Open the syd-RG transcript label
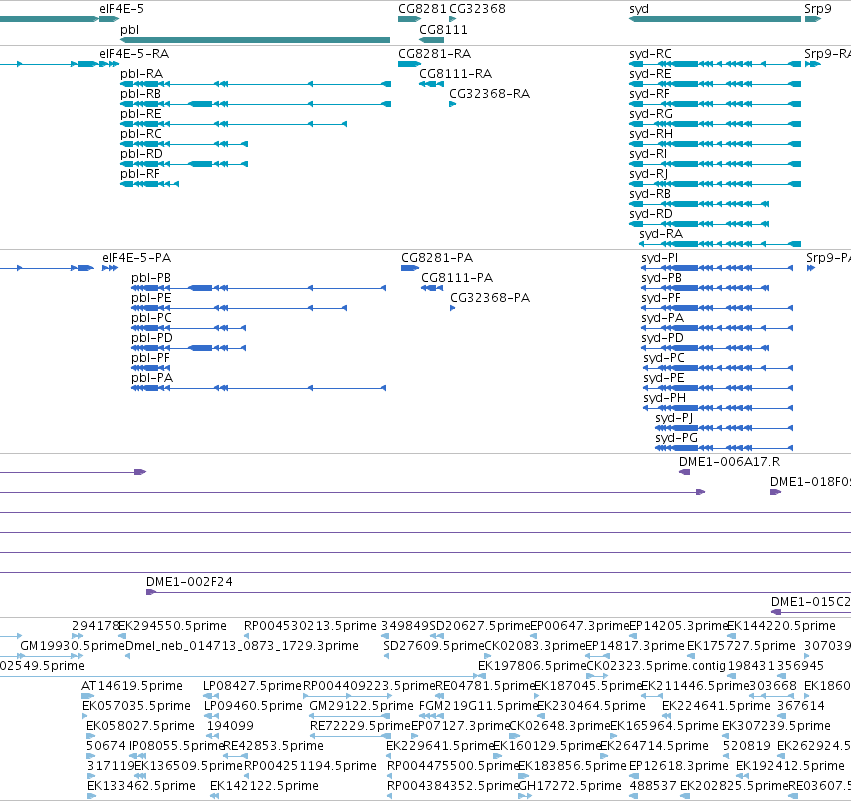 [651, 113]
